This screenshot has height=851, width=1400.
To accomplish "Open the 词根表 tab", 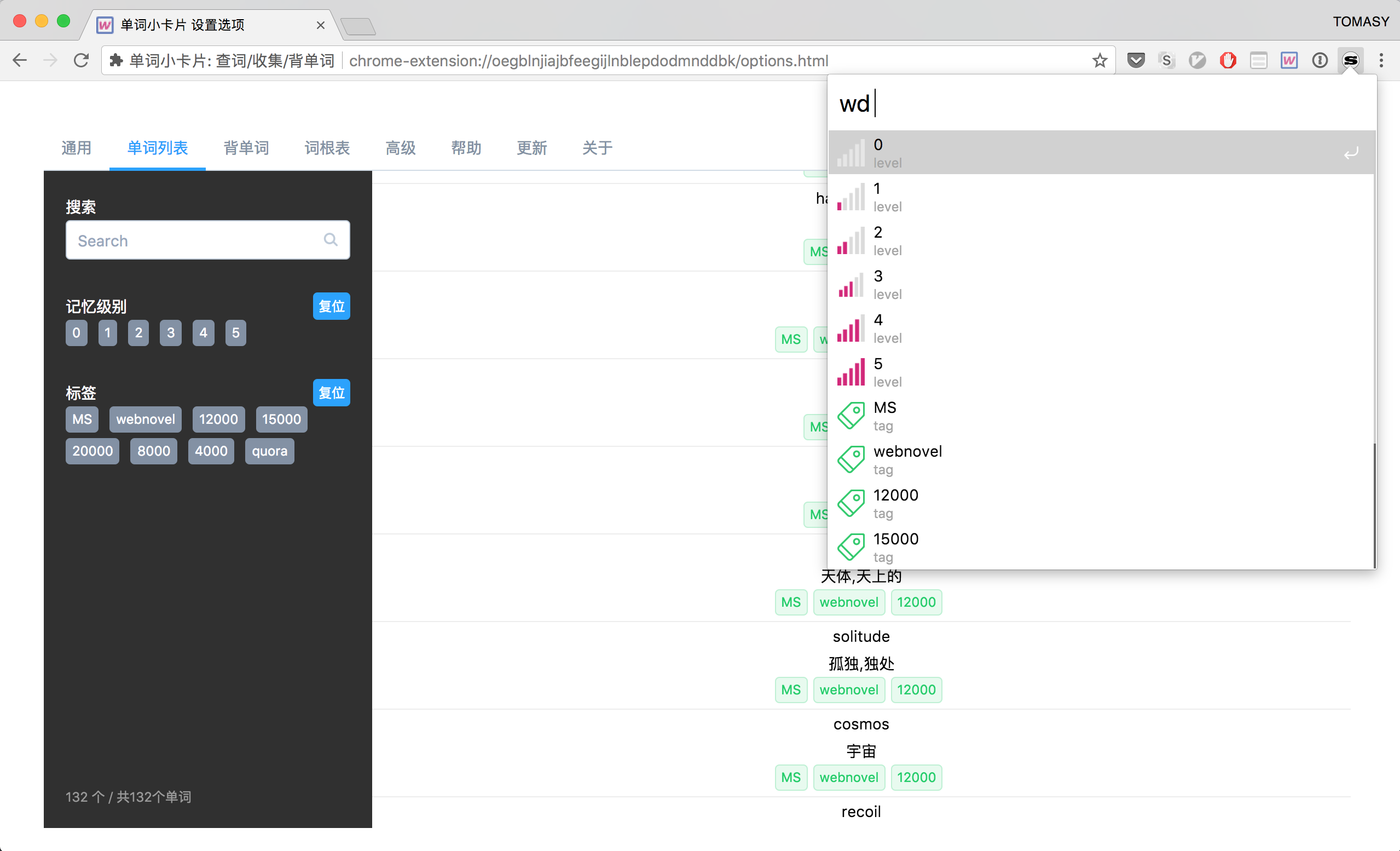I will click(x=327, y=148).
